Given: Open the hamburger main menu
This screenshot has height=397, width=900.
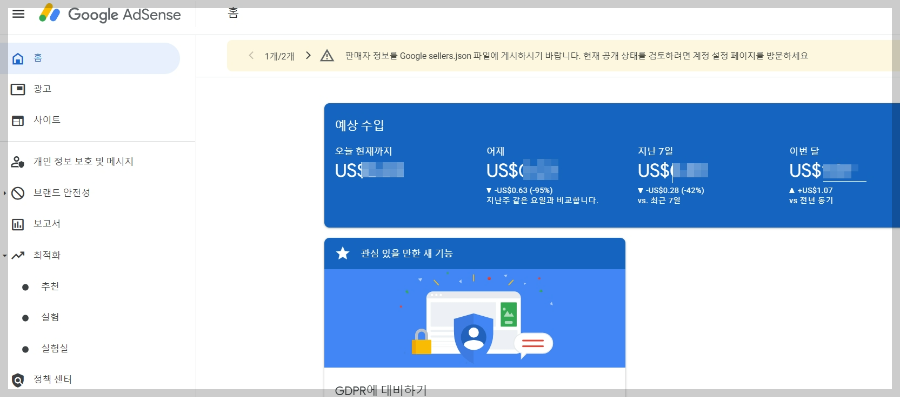Looking at the screenshot, I should 18,14.
